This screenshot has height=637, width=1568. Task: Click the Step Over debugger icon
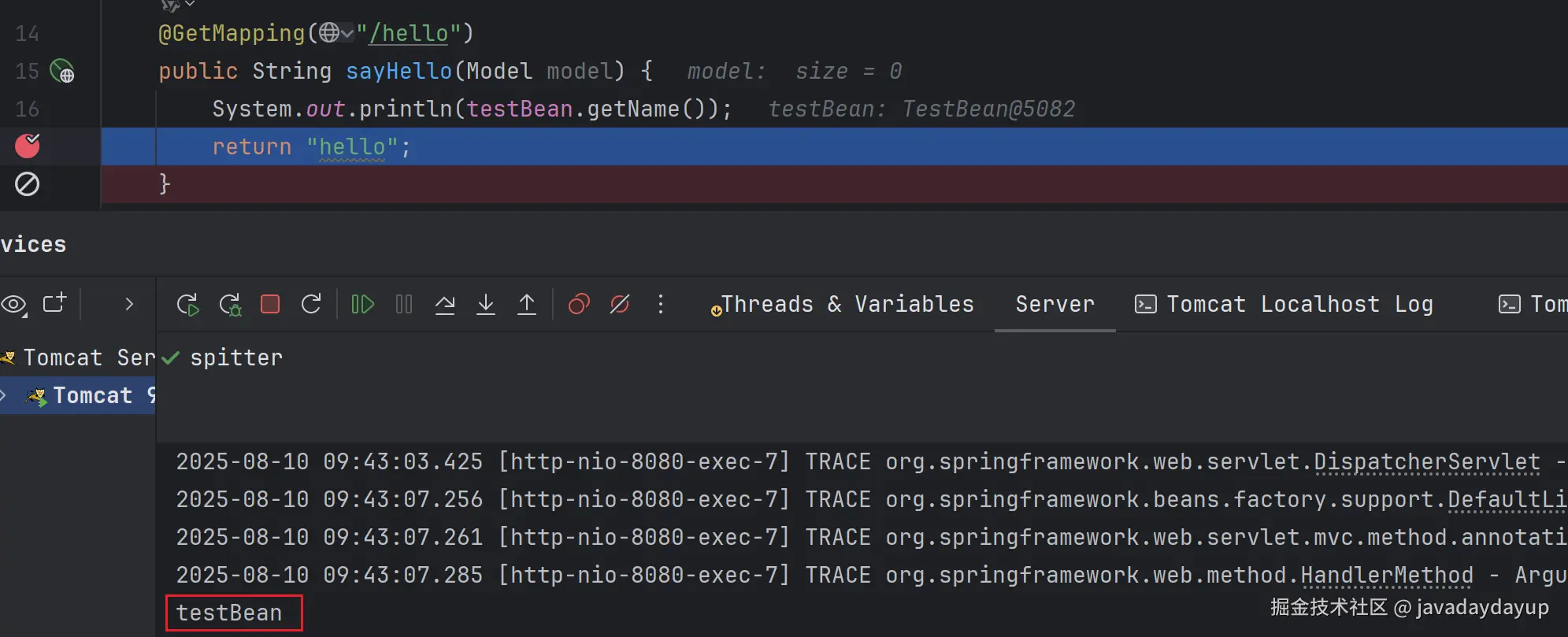coord(445,304)
